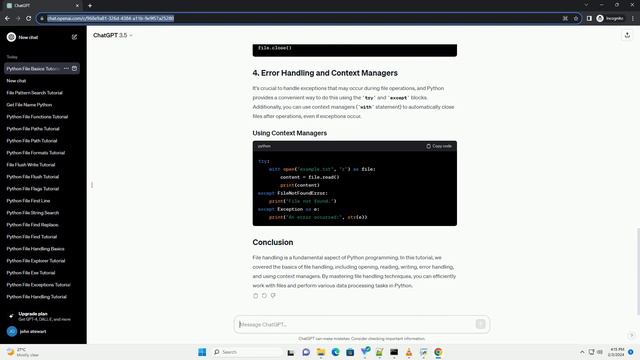Close the ChatGPT browser tab
Viewport: 640px width, 360px height.
point(77,6)
